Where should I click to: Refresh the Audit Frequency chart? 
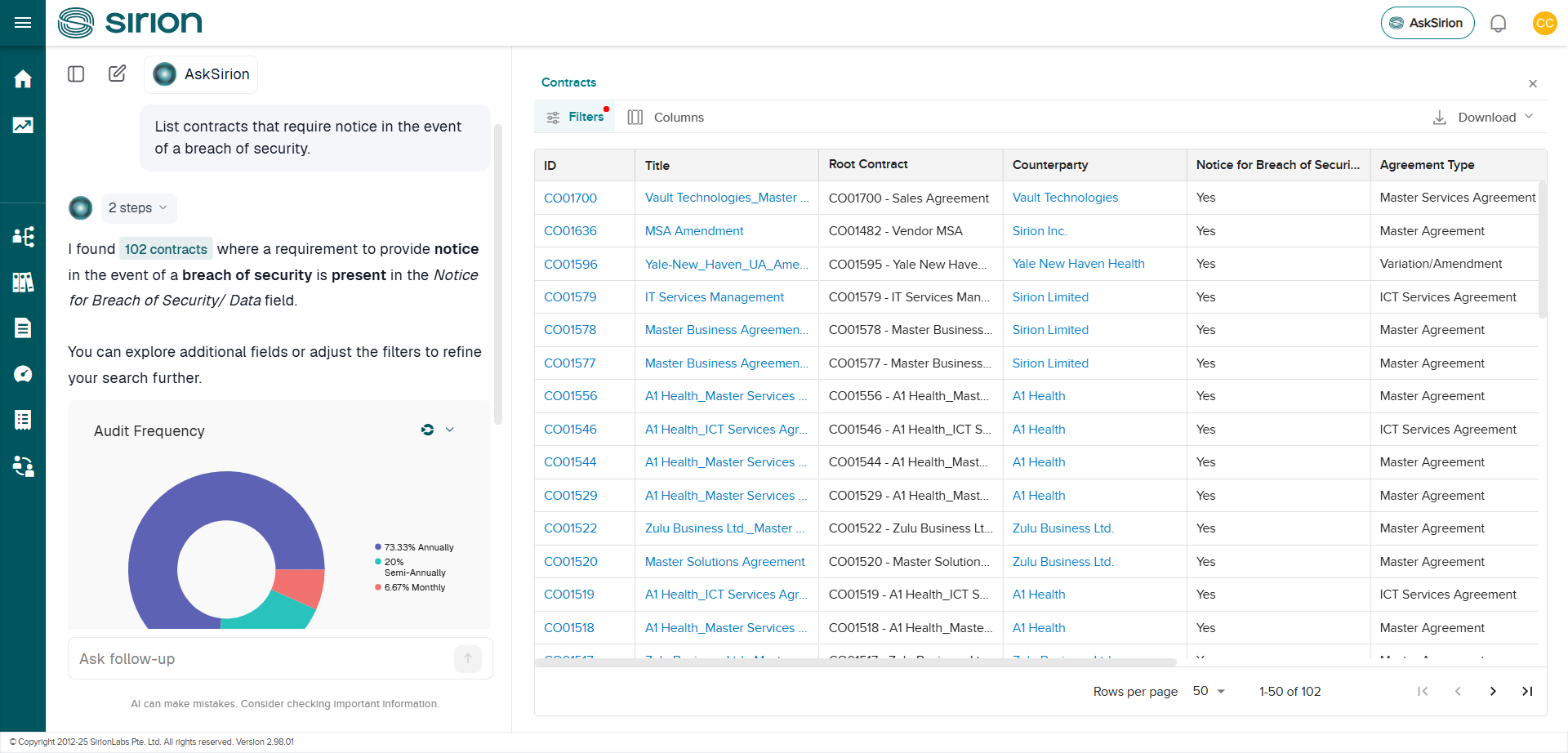pyautogui.click(x=427, y=430)
